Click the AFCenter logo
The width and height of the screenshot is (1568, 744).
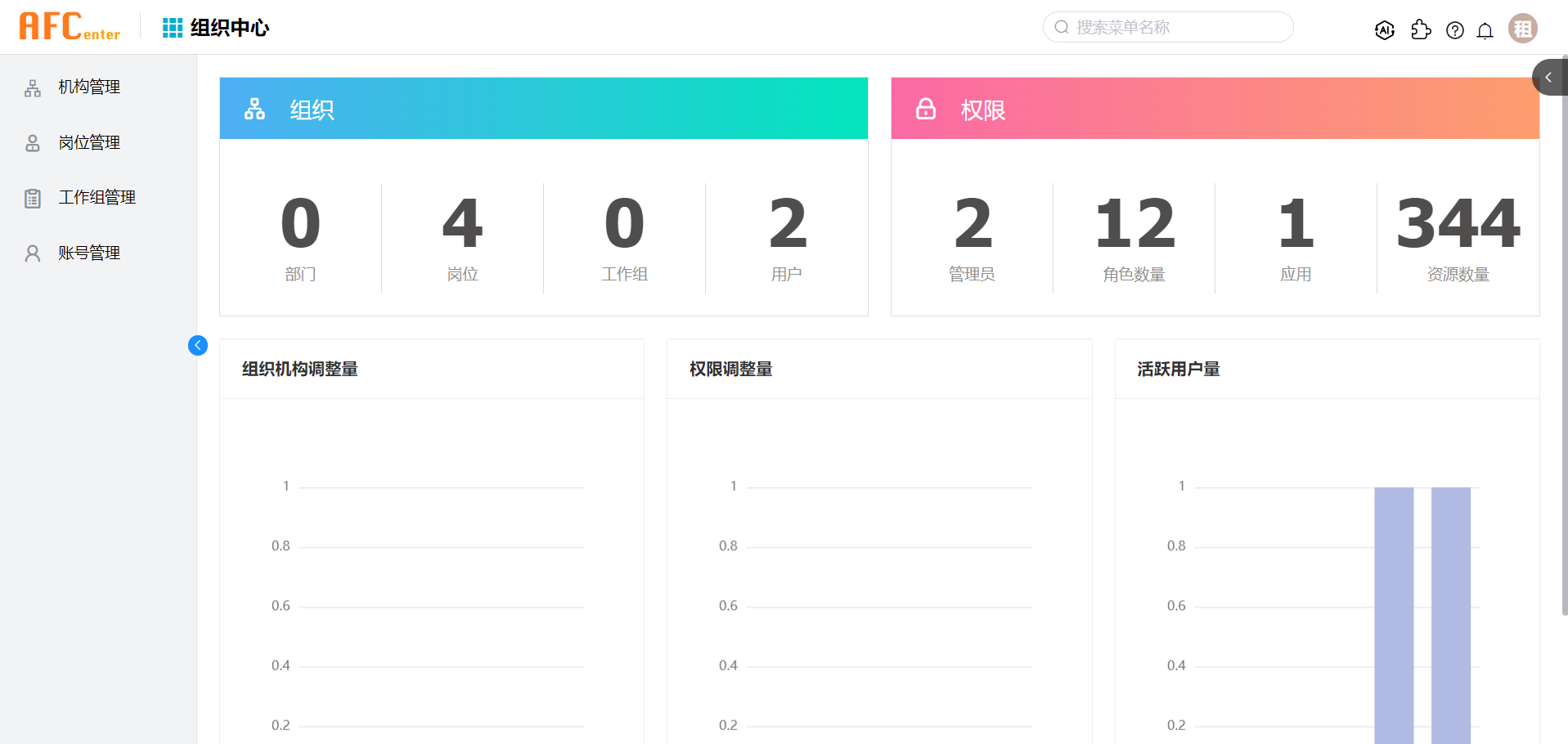coord(70,26)
